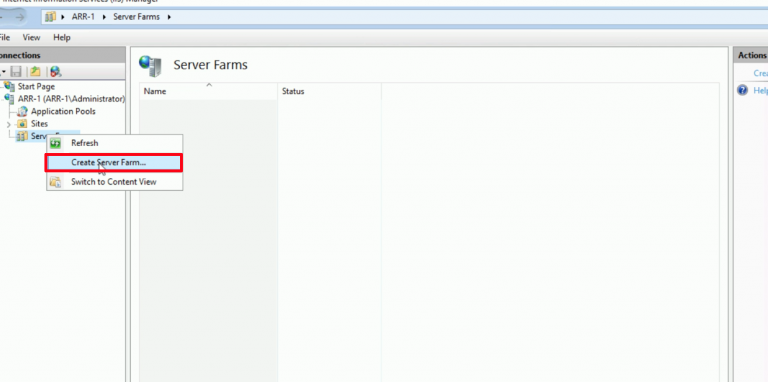The width and height of the screenshot is (768, 382).
Task: Click the address bar server farm icon
Action: [x=50, y=17]
